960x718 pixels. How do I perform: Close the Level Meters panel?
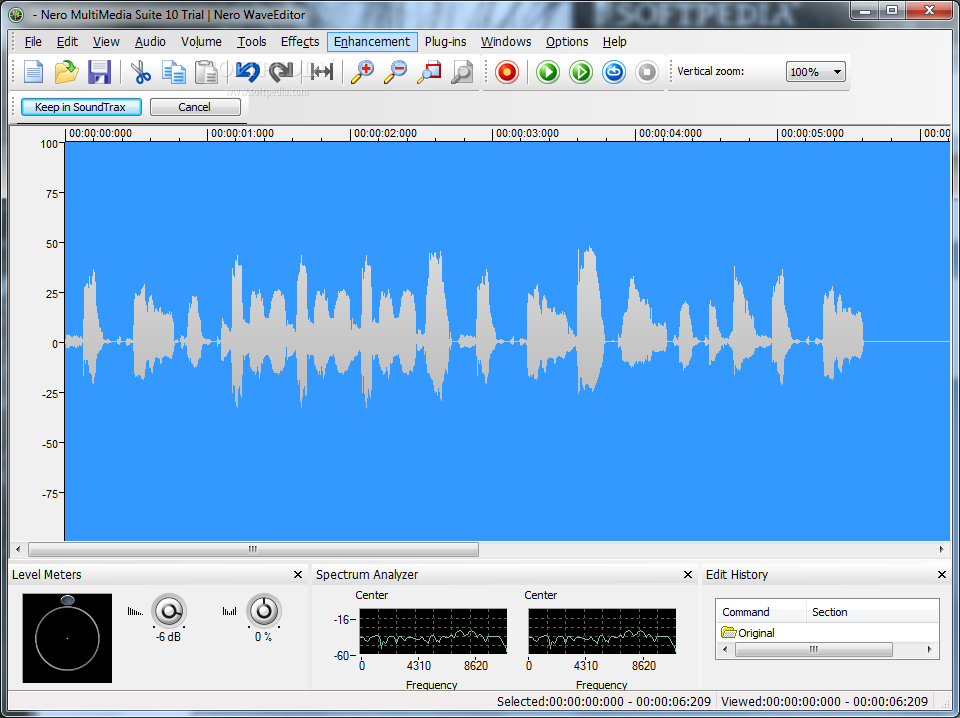[298, 575]
